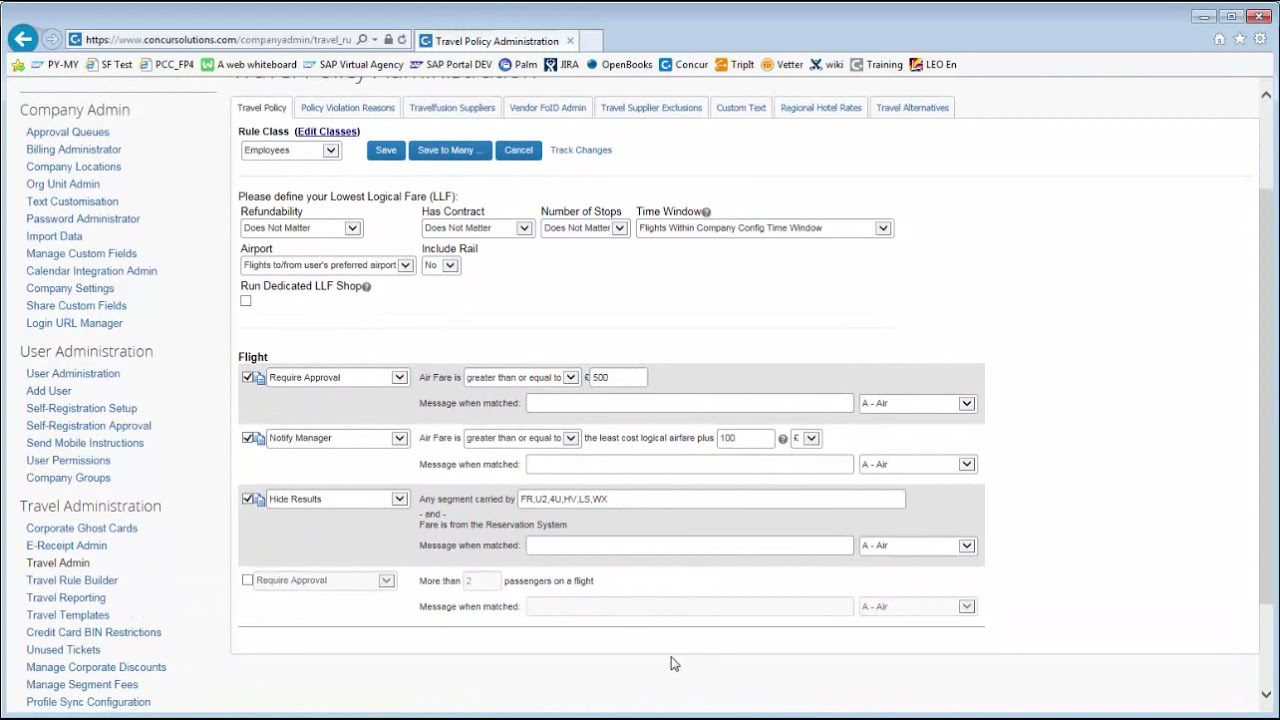
Task: Open PCC_FP4 bookmark
Action: [x=167, y=65]
